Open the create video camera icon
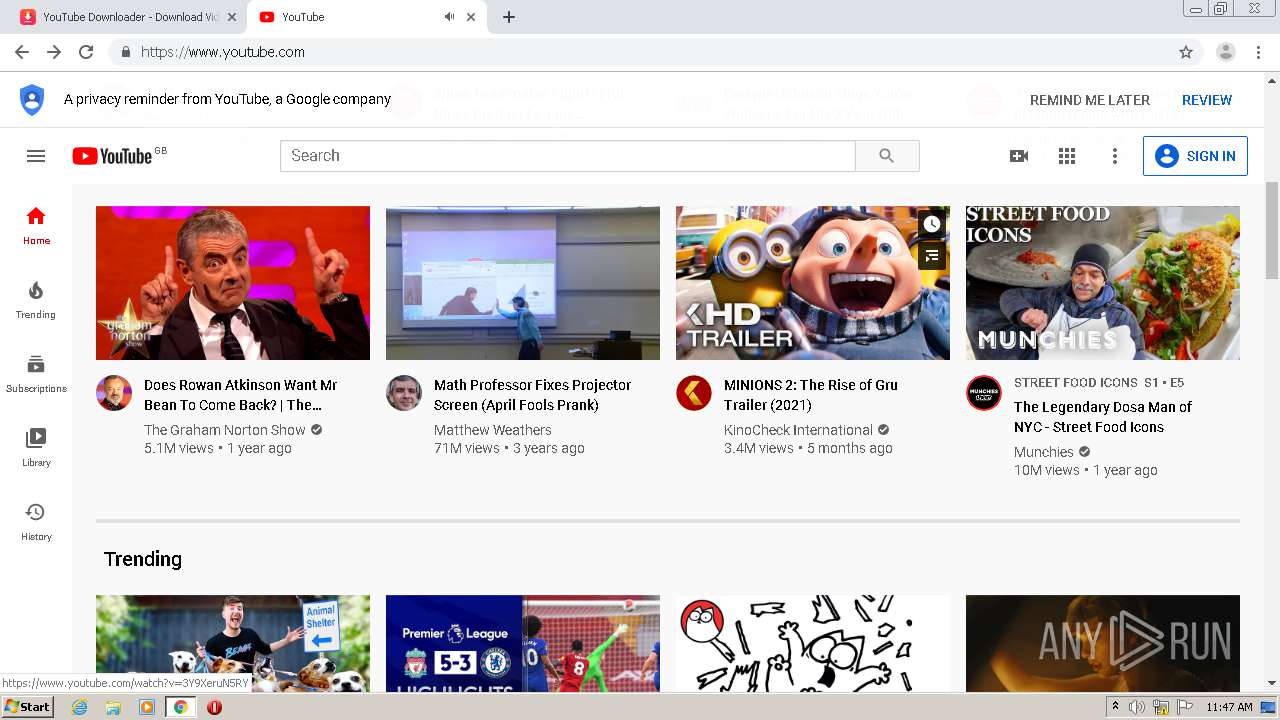1280x720 pixels. (1019, 156)
